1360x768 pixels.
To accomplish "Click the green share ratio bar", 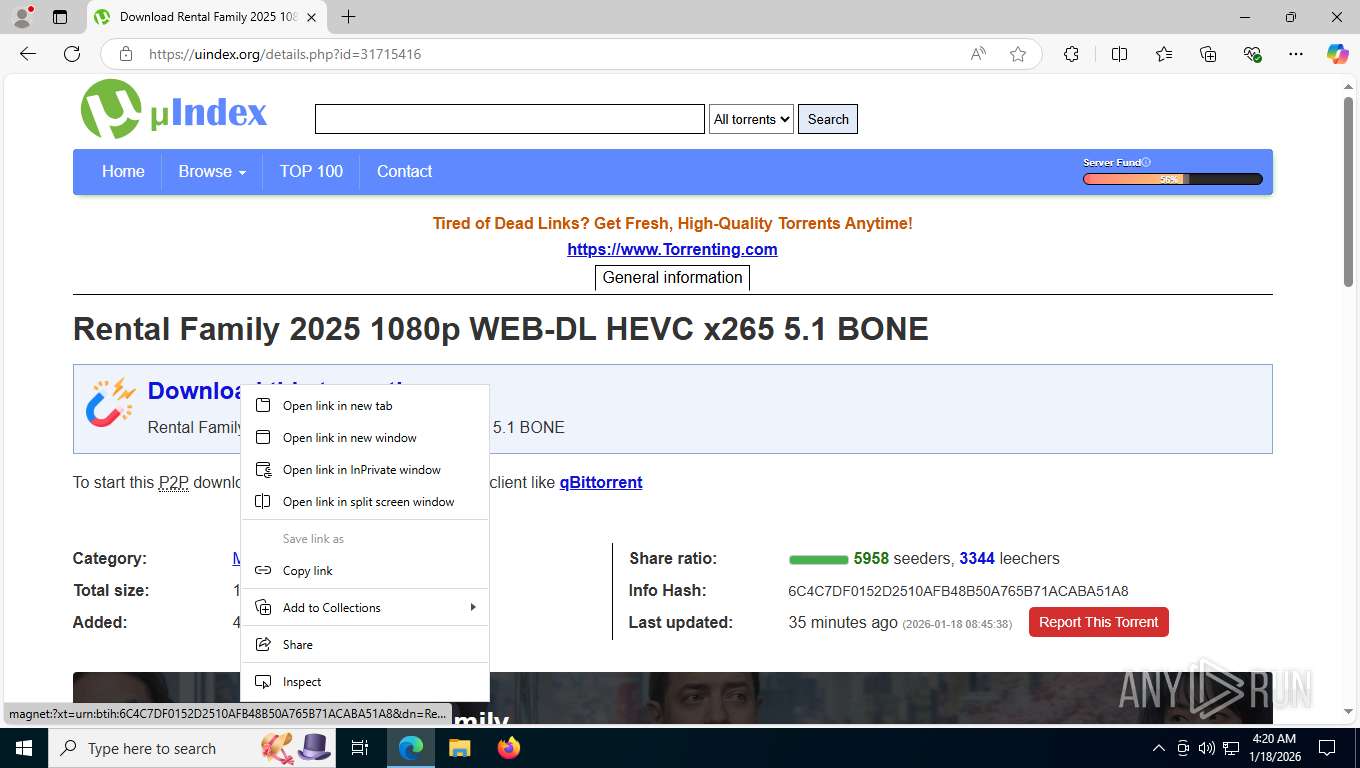I will point(818,560).
